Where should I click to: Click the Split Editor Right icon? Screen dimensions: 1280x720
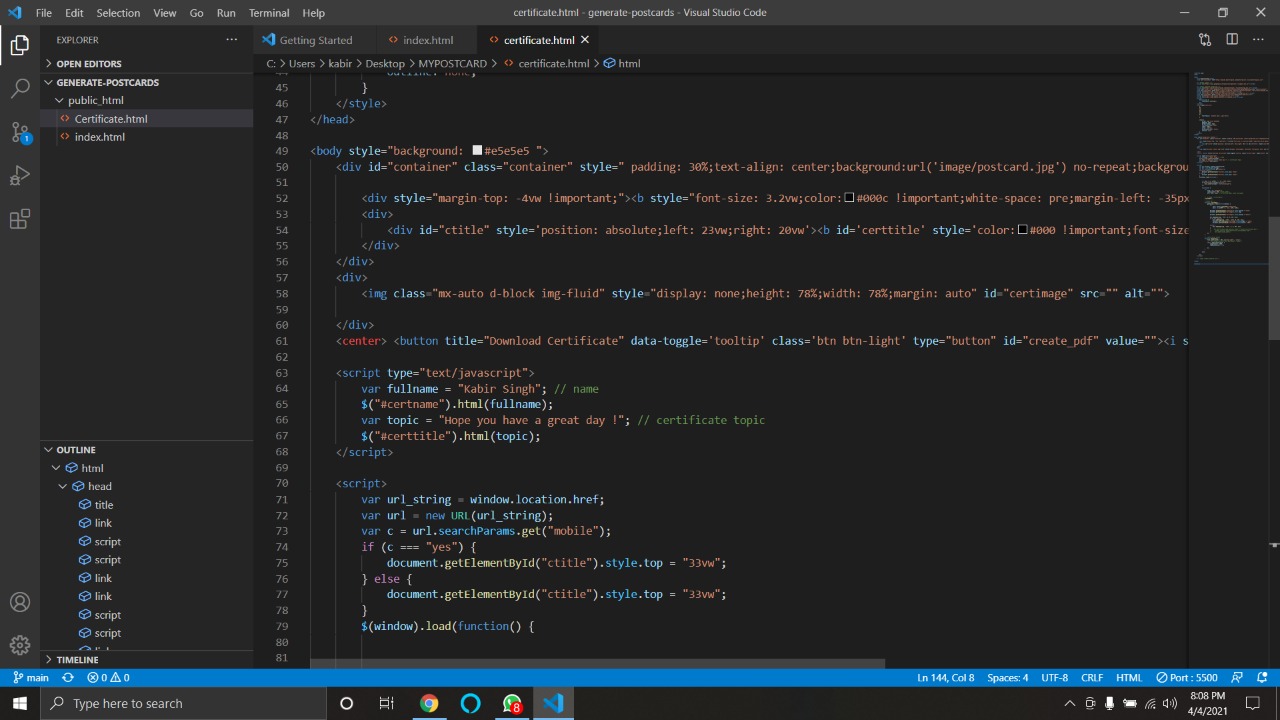1232,40
